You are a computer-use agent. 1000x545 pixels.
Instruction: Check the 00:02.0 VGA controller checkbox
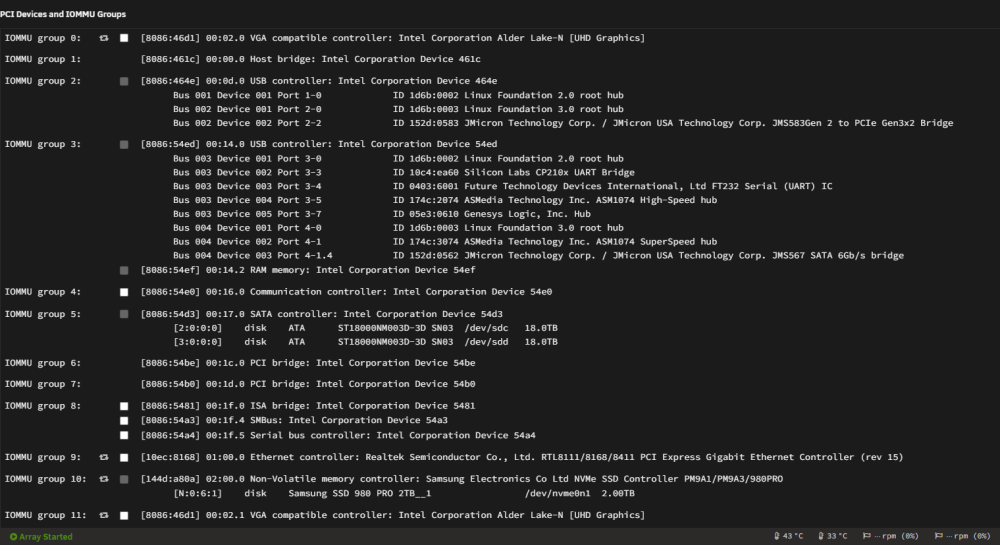pos(124,38)
